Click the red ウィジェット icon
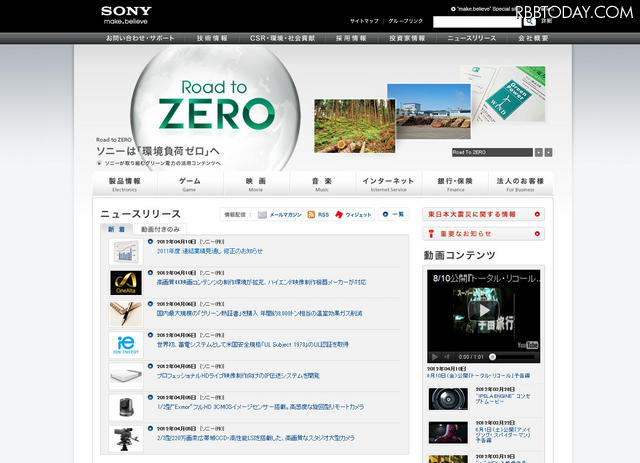Screen dimensions: 640x463 339,215
